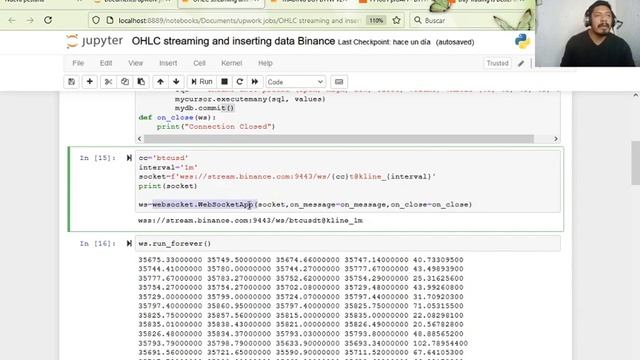Open the Insert menu

pos(168,63)
